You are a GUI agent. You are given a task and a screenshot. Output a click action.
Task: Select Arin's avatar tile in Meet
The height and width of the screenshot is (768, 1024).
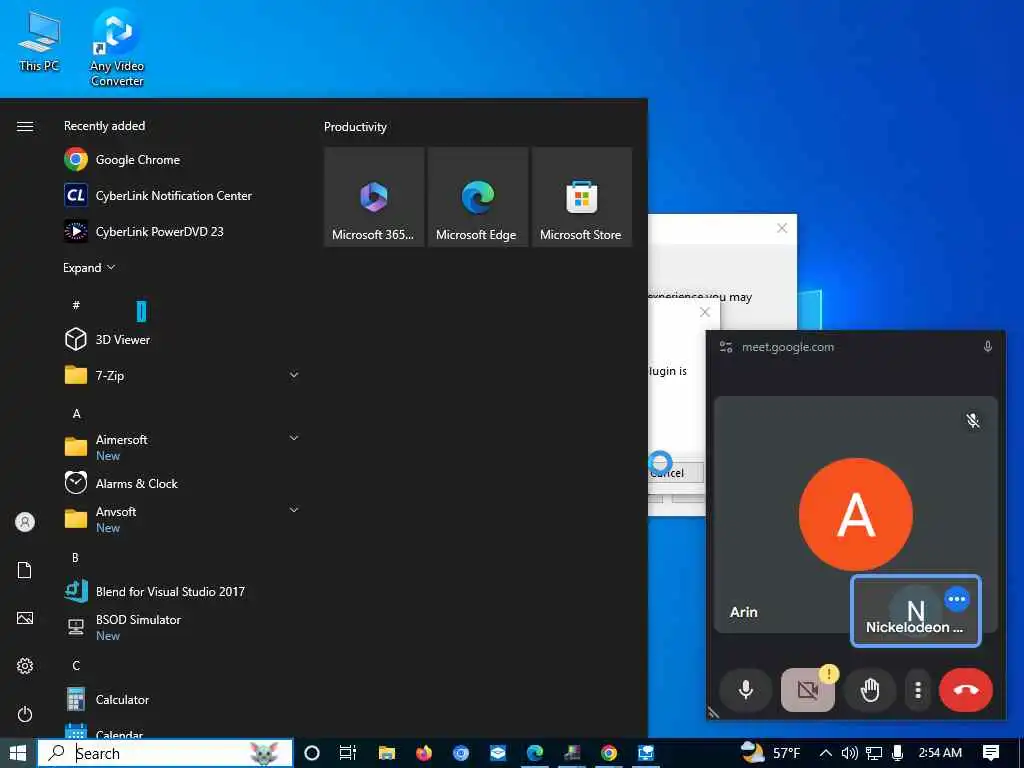[856, 515]
